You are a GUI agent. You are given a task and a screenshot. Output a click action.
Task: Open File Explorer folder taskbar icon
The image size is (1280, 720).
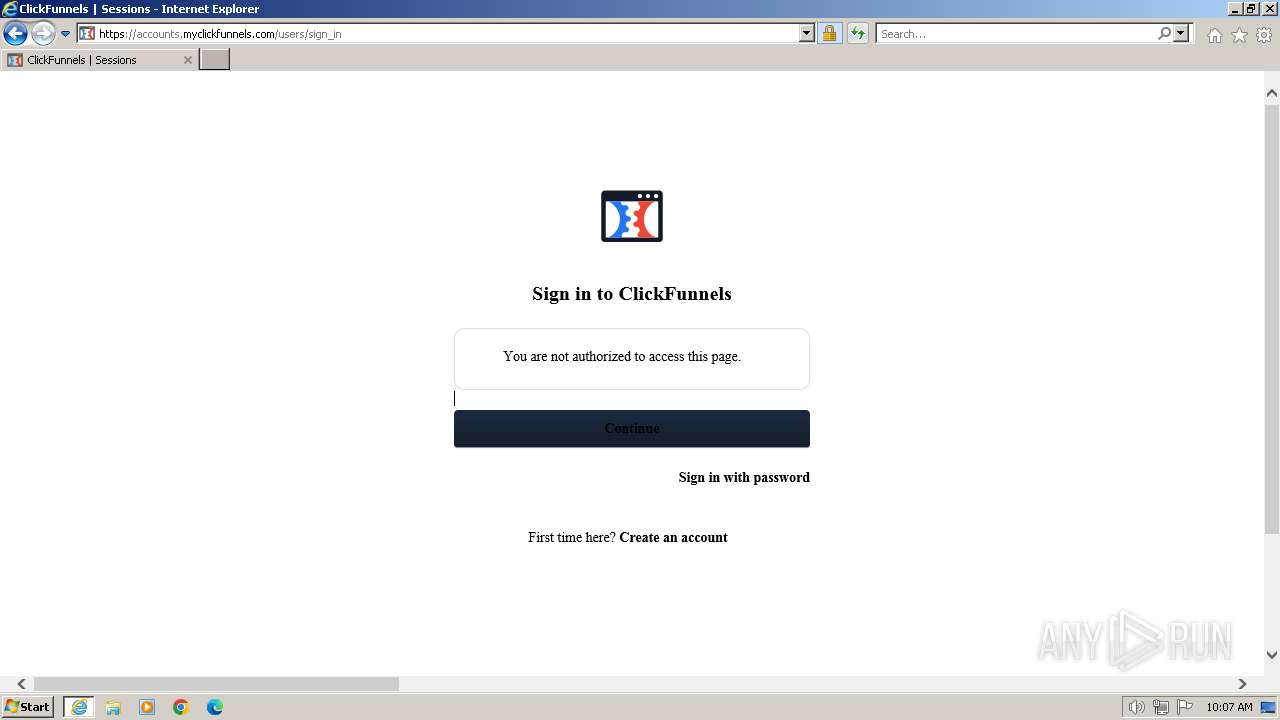(x=113, y=707)
